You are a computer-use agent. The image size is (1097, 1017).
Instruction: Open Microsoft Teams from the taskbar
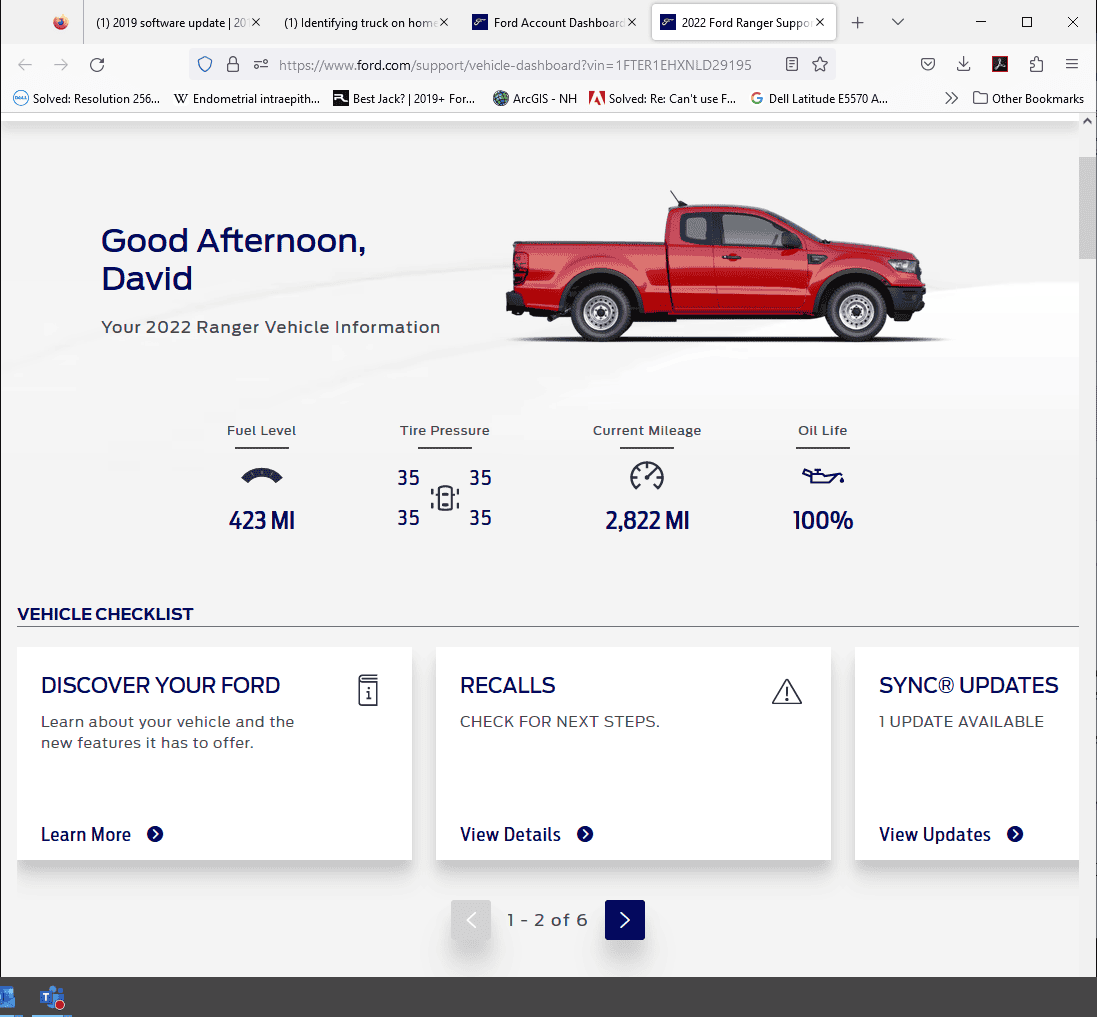52,998
